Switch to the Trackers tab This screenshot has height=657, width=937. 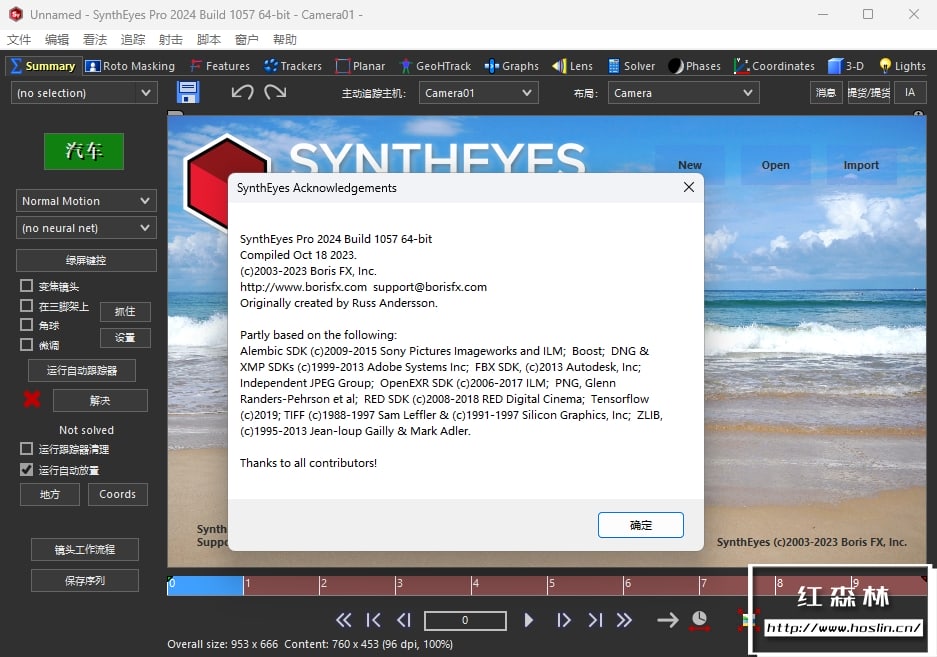pyautogui.click(x=292, y=66)
